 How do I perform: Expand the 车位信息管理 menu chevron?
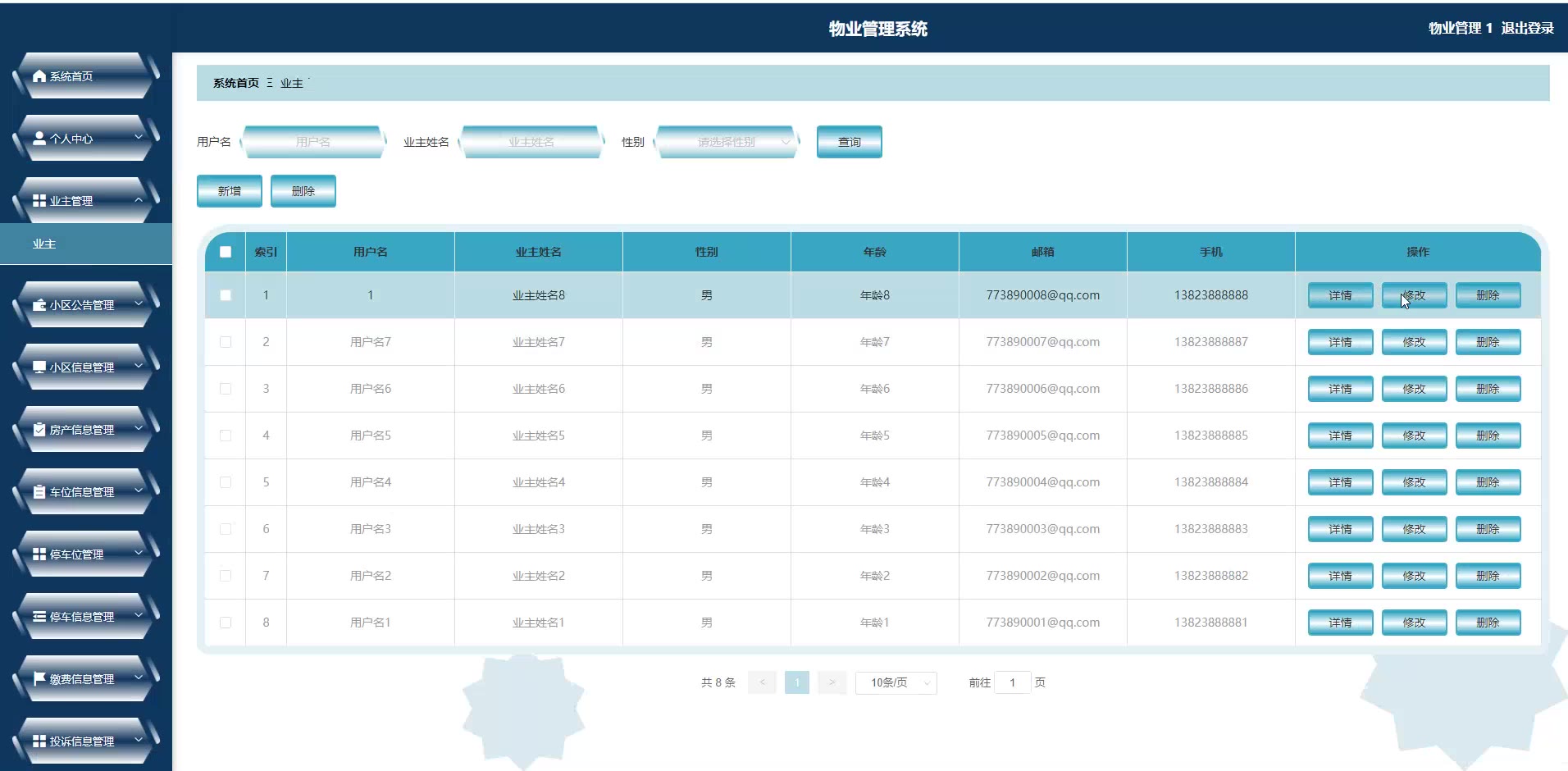[139, 491]
